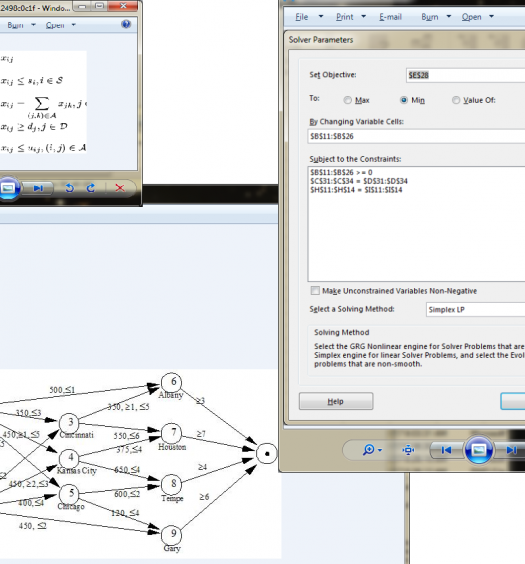Image resolution: width=525 pixels, height=564 pixels.
Task: Rotate image counterclockwise in left viewer
Action: pos(70,188)
